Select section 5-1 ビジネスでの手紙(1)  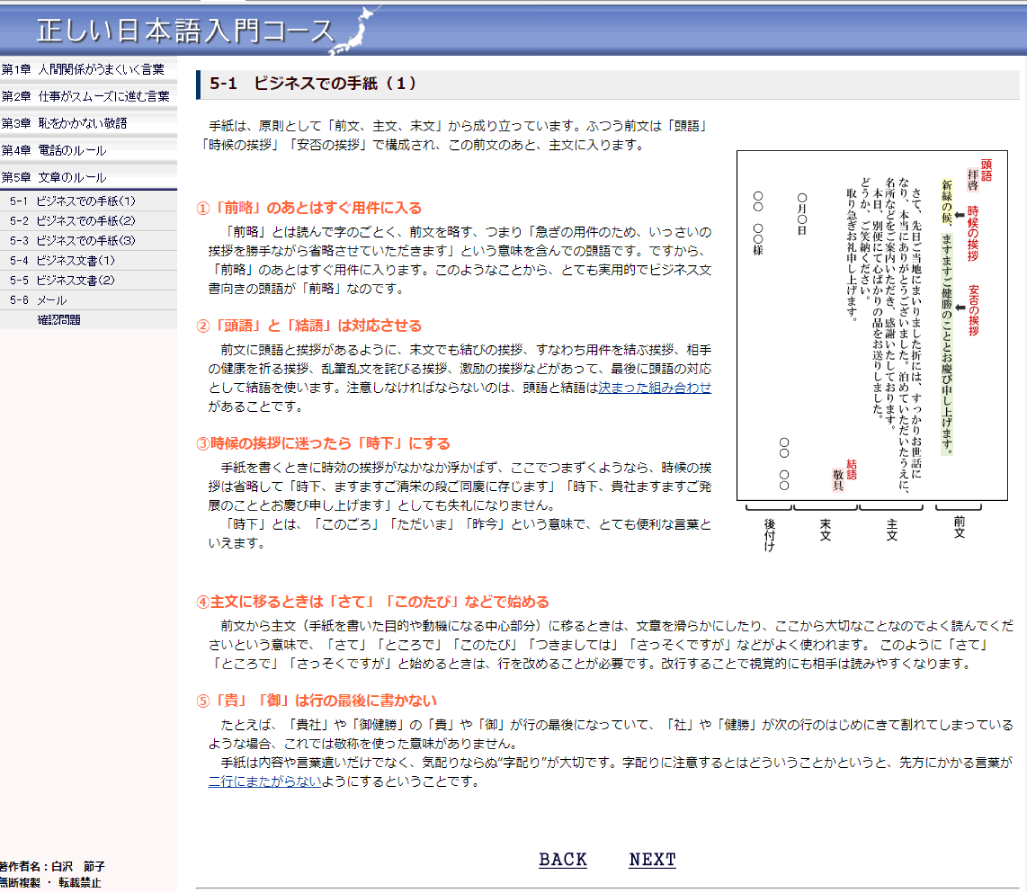click(x=73, y=201)
